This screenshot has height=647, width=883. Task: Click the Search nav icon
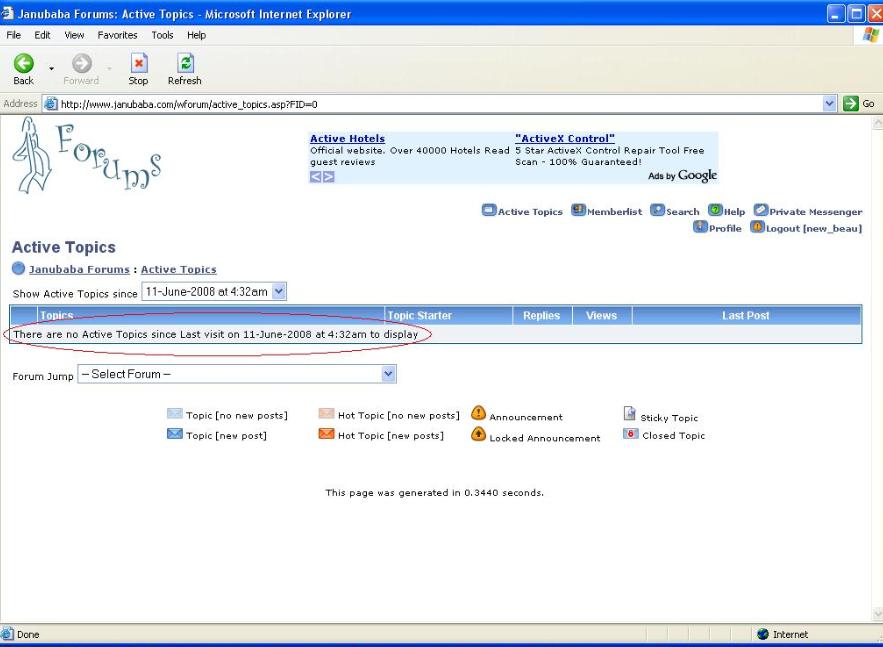[657, 210]
